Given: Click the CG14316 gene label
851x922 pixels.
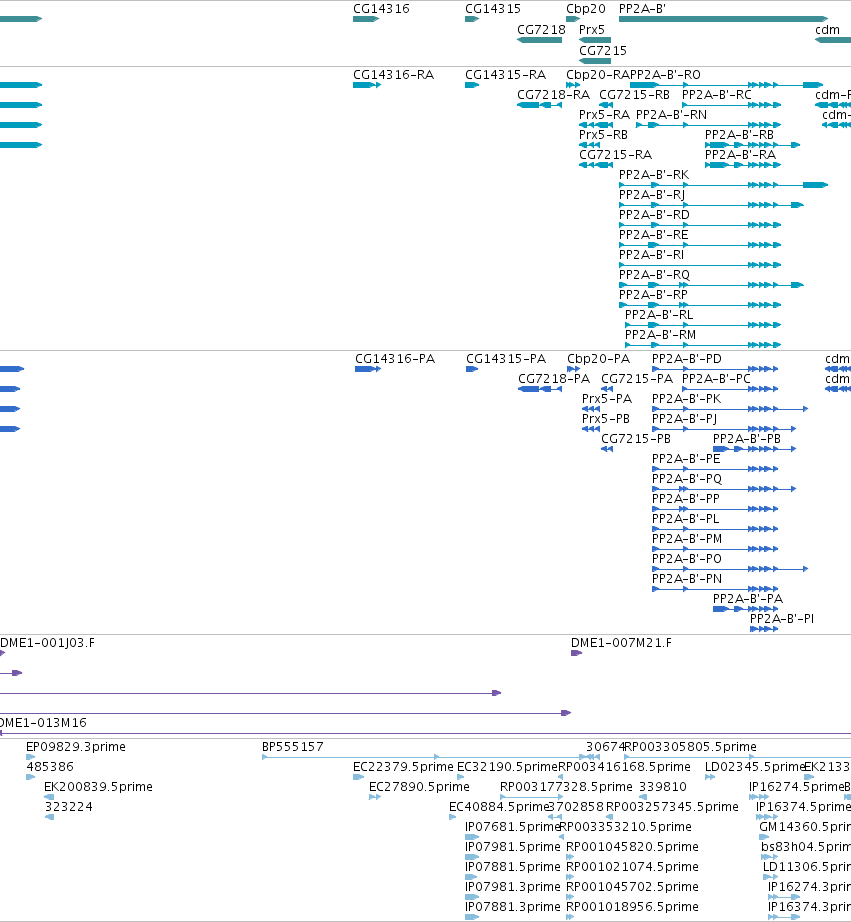Looking at the screenshot, I should (x=381, y=9).
